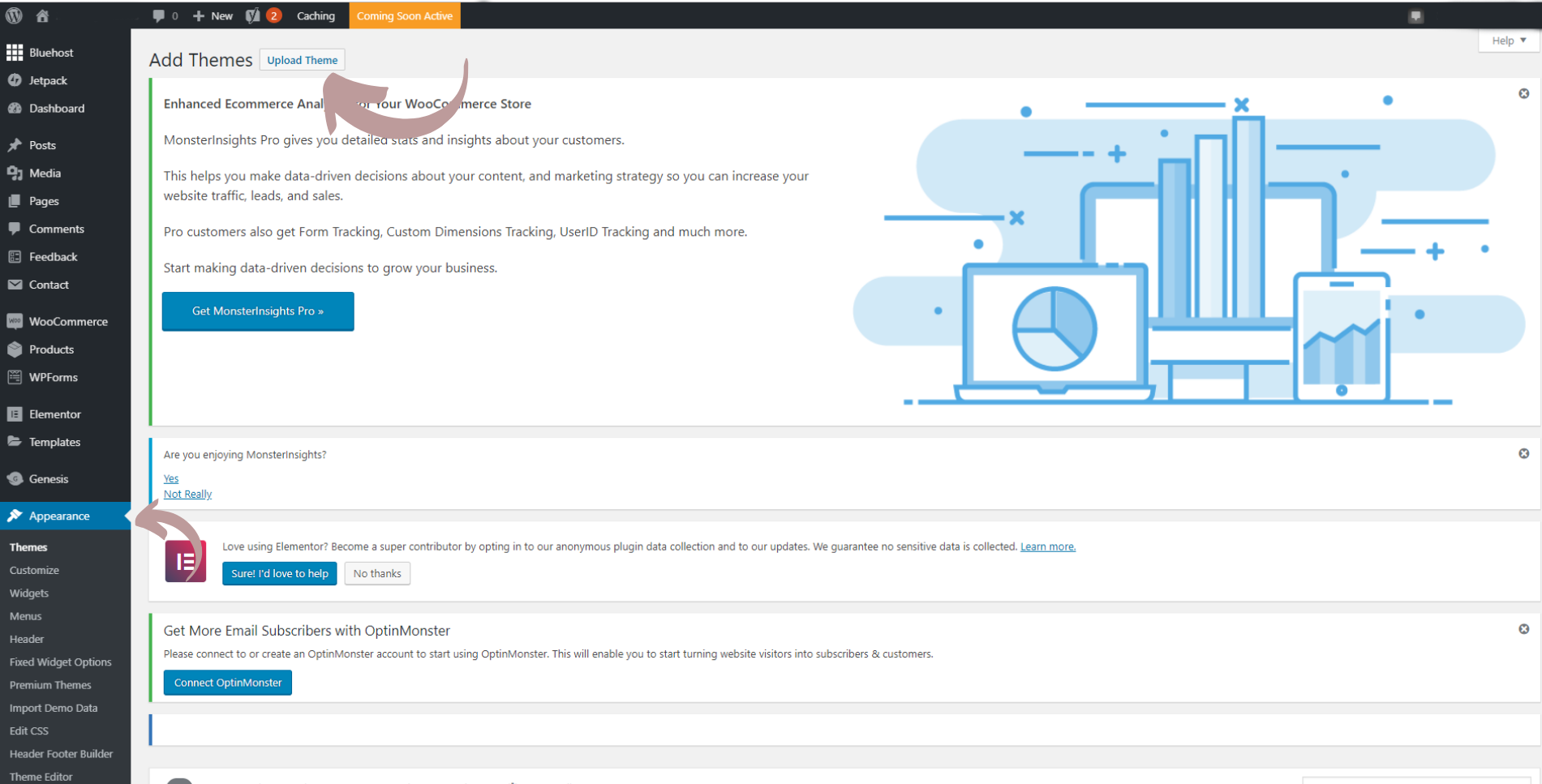
Task: Open the Customize submenu item
Action: point(34,570)
